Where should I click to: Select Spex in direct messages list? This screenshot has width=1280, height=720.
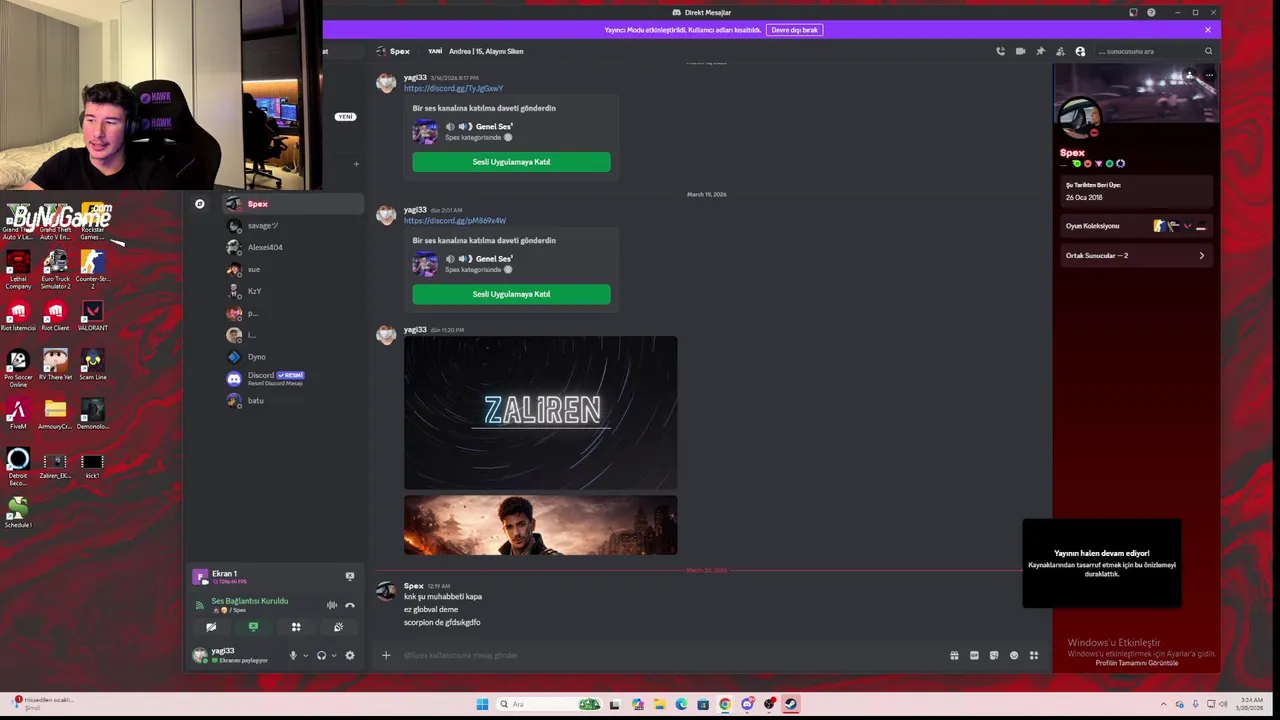tap(292, 204)
